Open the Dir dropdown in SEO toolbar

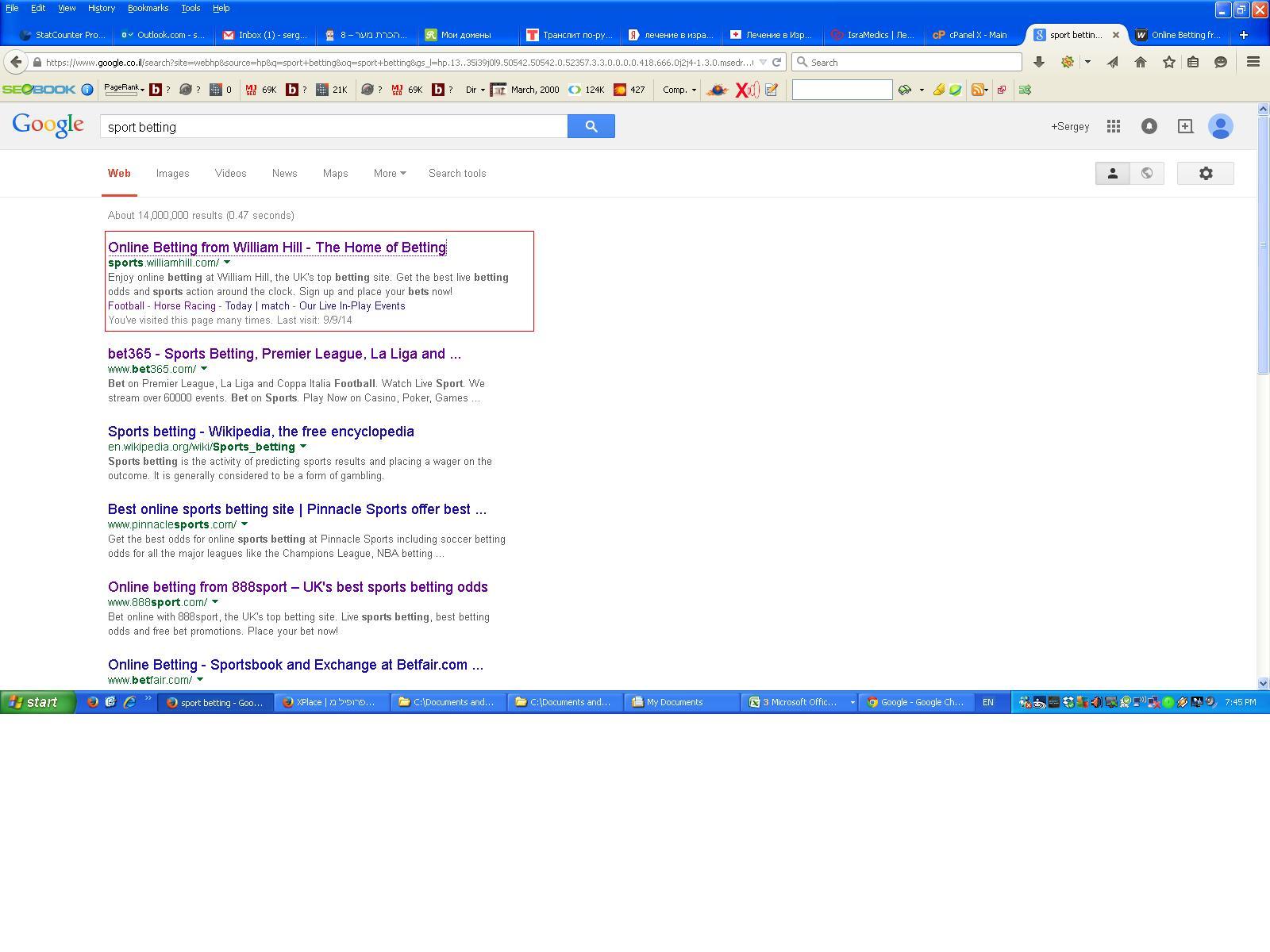pos(475,90)
